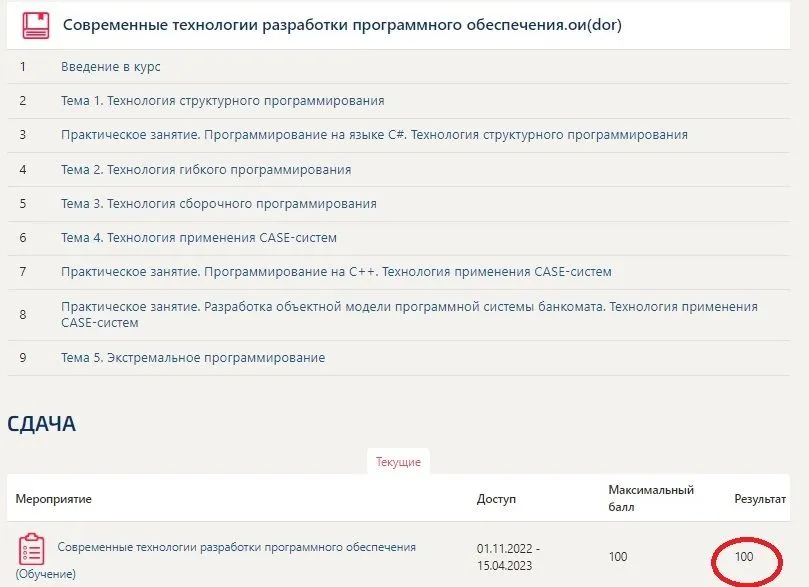809x587 pixels.
Task: Click the Доступ column header
Action: coord(497,499)
